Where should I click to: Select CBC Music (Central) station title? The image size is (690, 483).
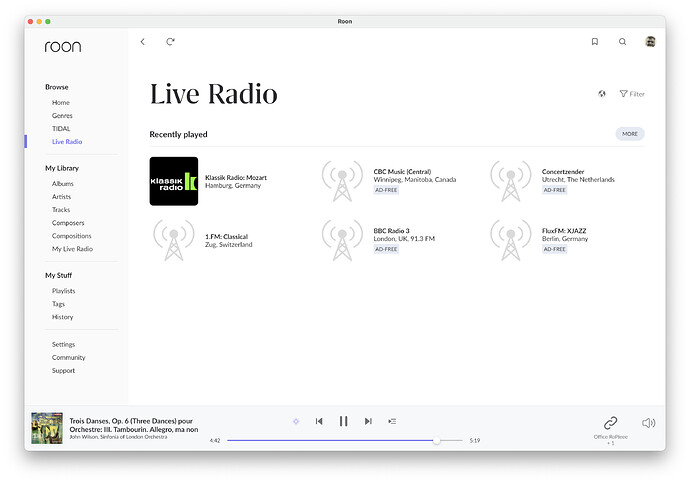tap(402, 172)
